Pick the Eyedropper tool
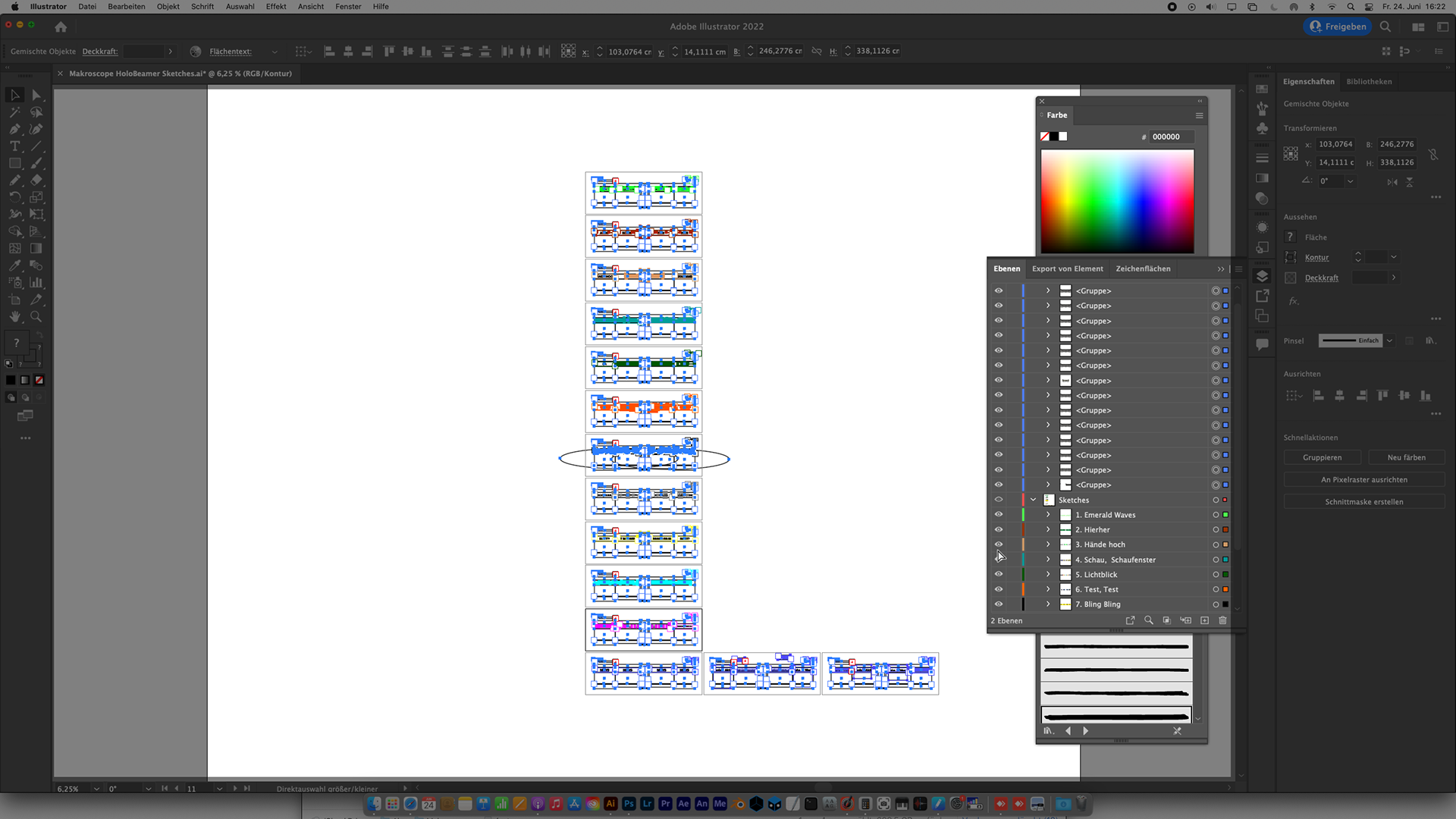 tap(14, 266)
